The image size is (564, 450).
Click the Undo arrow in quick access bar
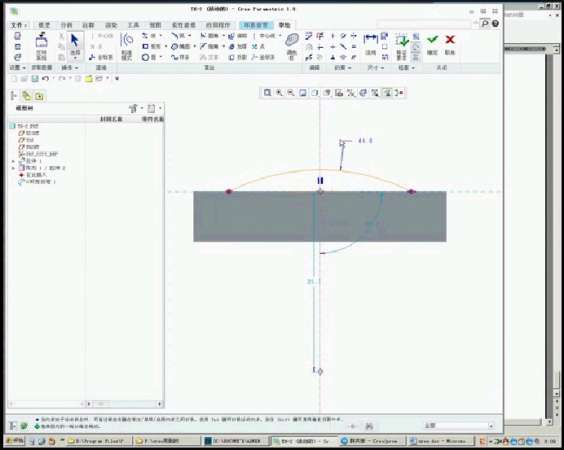click(x=46, y=78)
